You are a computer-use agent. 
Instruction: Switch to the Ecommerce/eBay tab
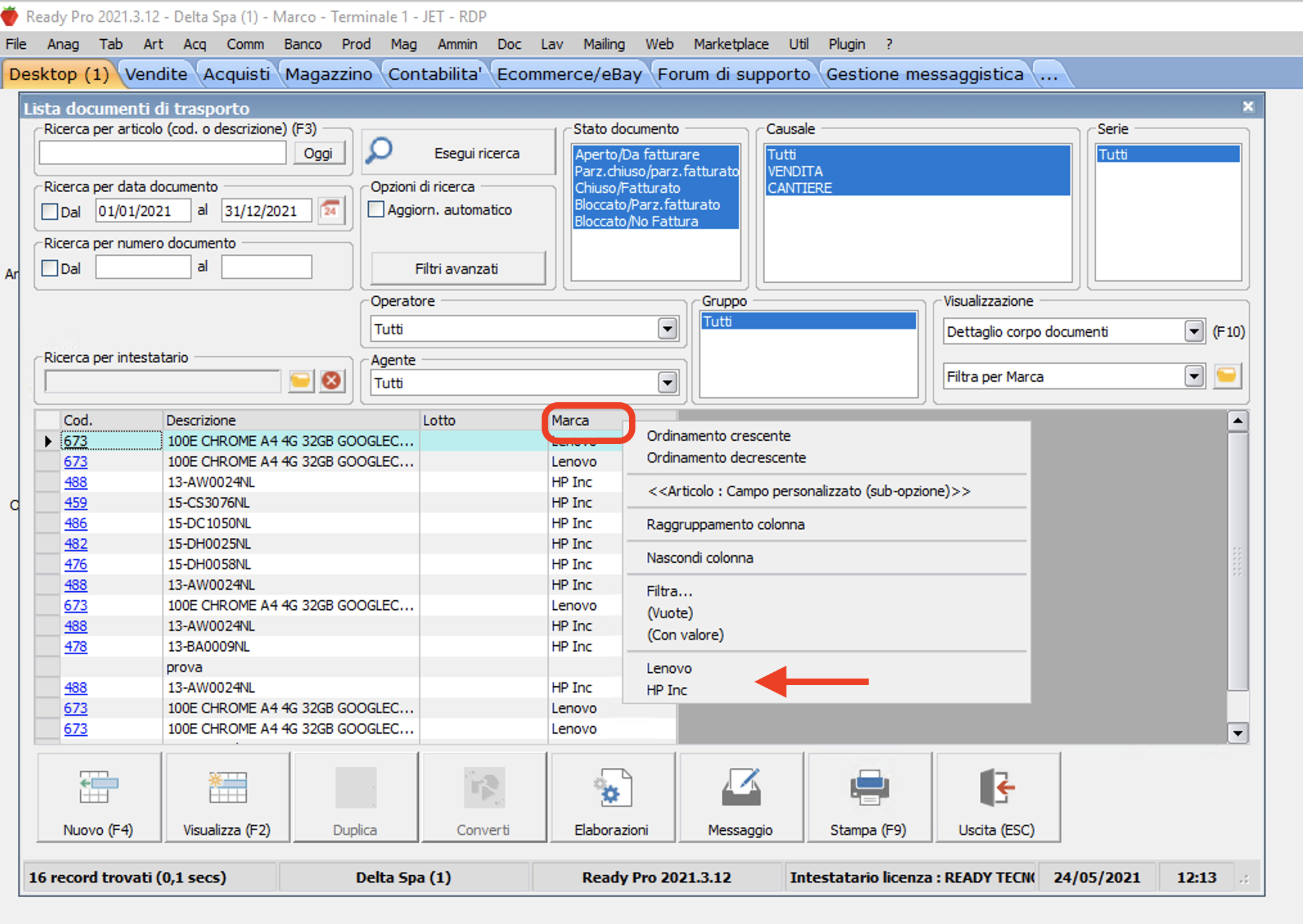tap(569, 74)
